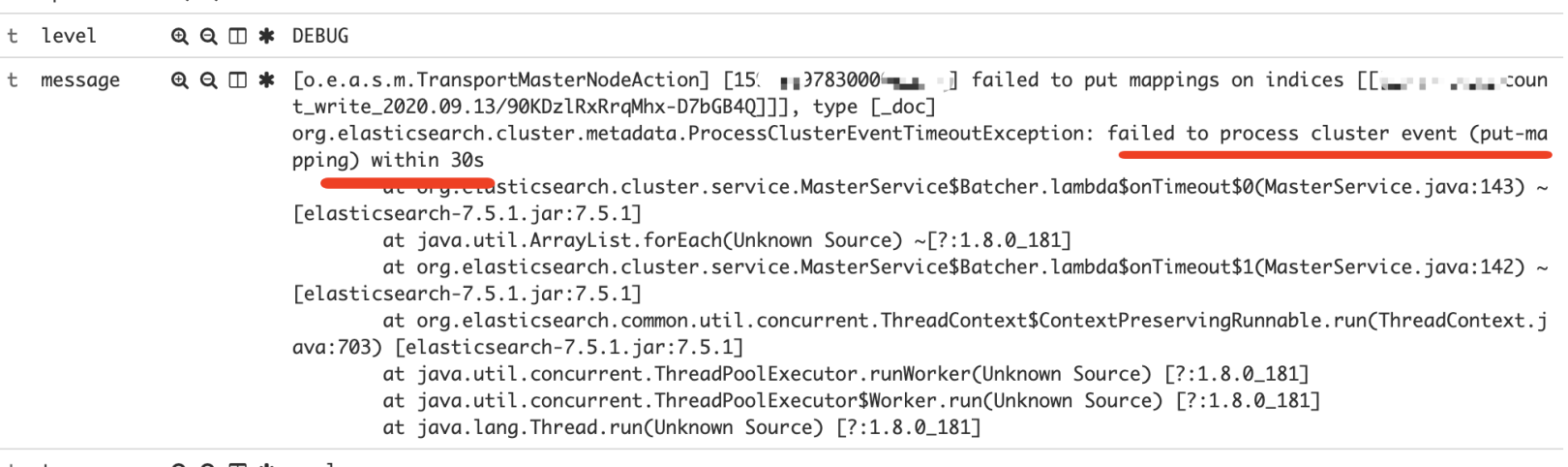Filter for the DEBUG level value

179,37
